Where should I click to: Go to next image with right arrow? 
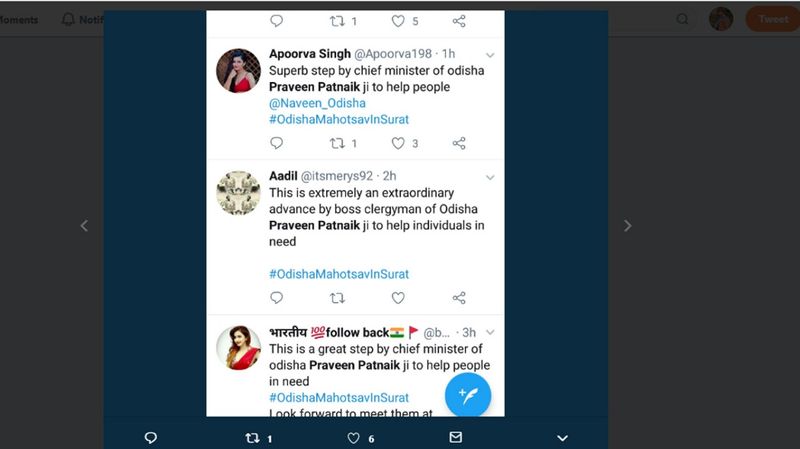[628, 226]
